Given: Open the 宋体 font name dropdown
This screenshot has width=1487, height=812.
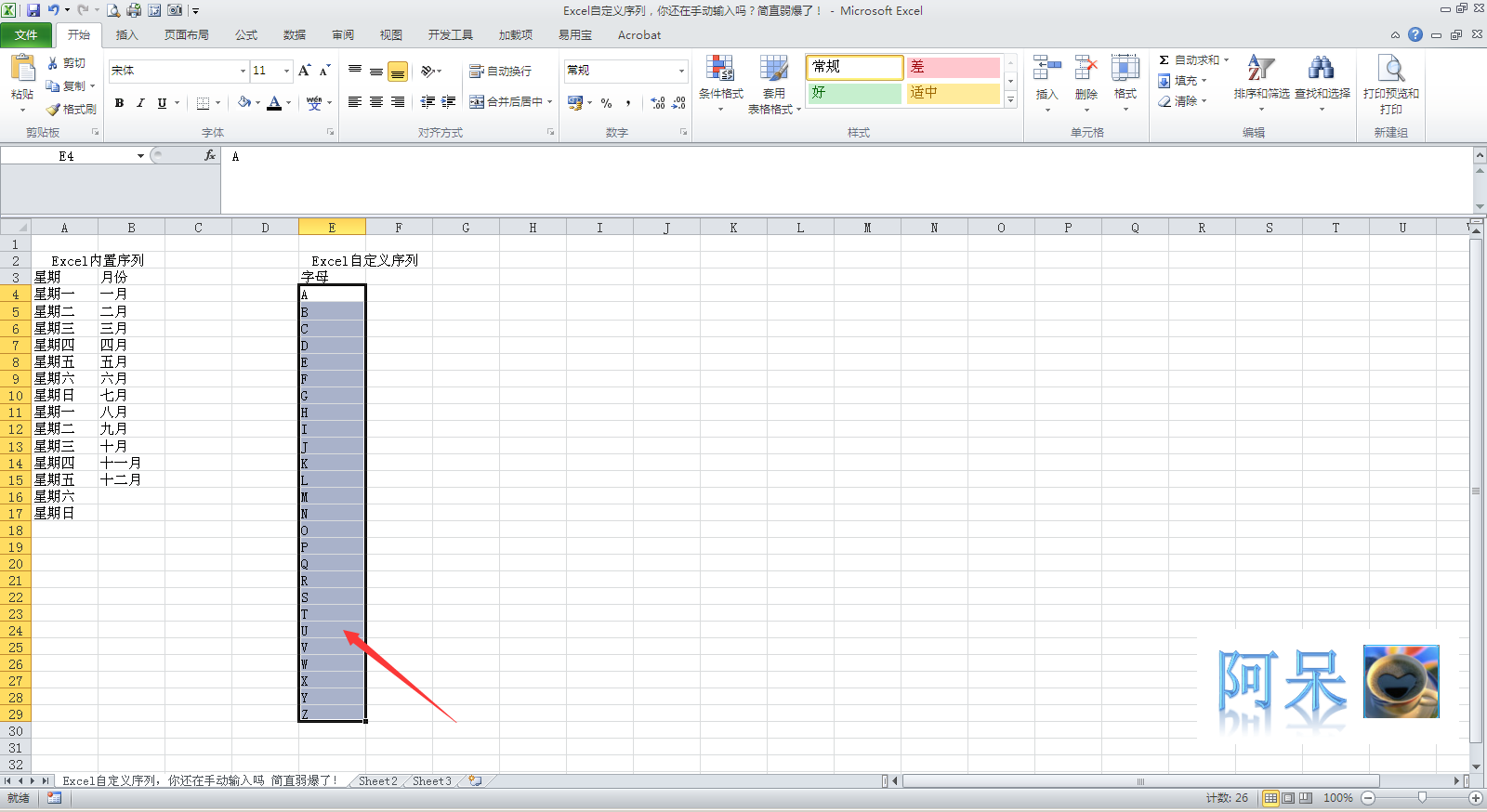Looking at the screenshot, I should pyautogui.click(x=243, y=71).
